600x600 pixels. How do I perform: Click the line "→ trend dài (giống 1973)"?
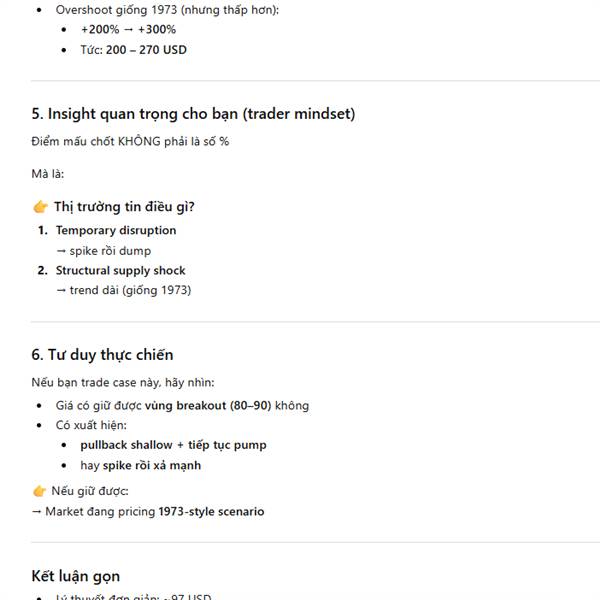click(x=123, y=291)
